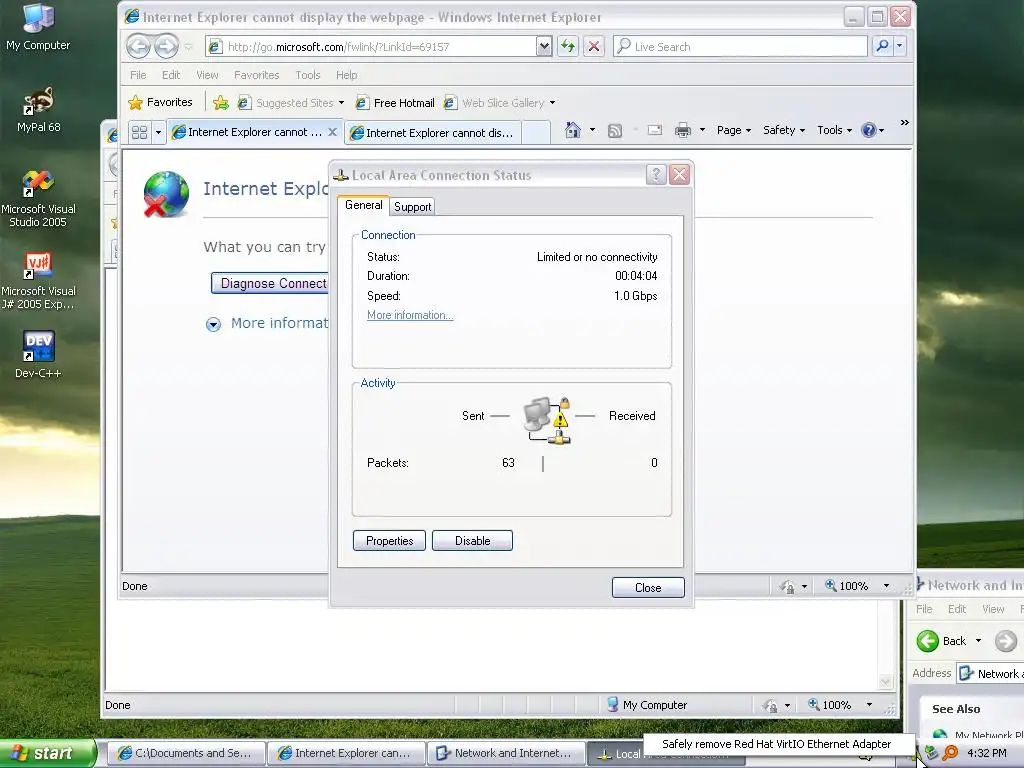
Task: Click the Live Search magnifier button
Action: [x=882, y=46]
